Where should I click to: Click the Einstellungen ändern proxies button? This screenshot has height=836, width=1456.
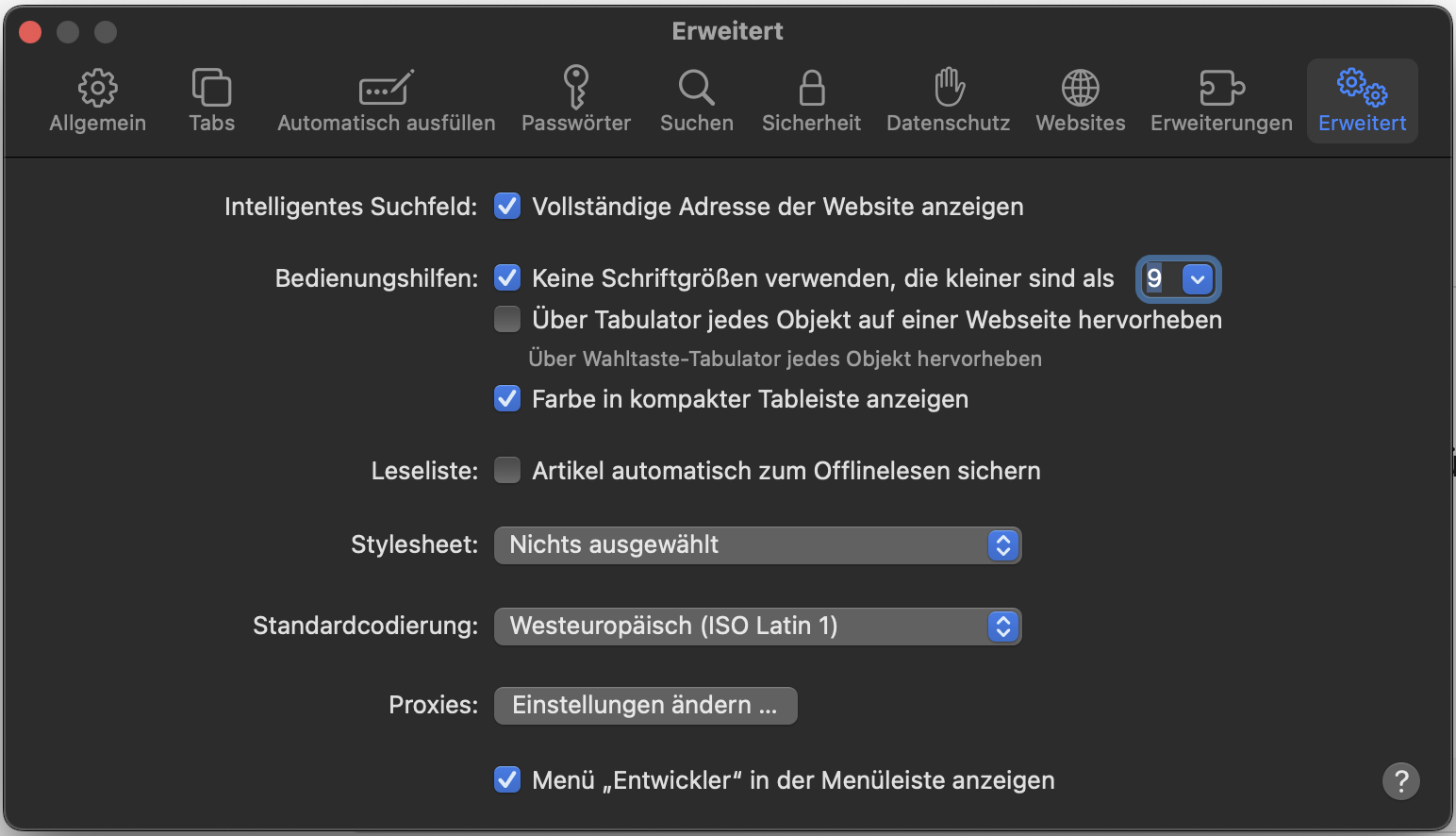(x=645, y=706)
